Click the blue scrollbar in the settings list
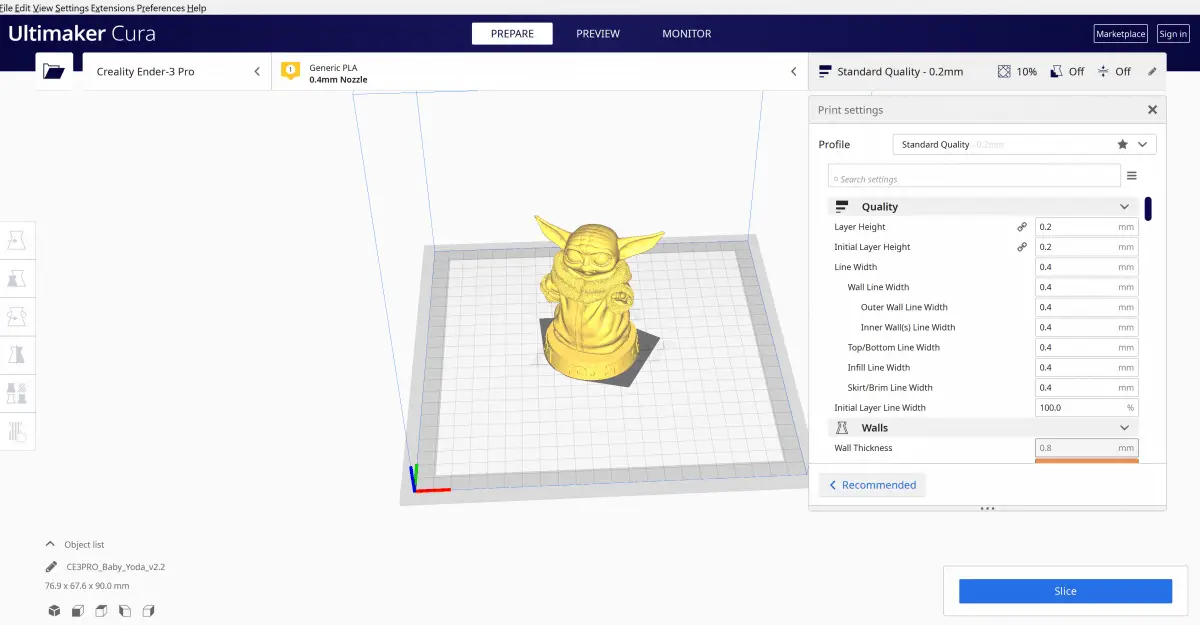The image size is (1200, 625). click(x=1148, y=207)
